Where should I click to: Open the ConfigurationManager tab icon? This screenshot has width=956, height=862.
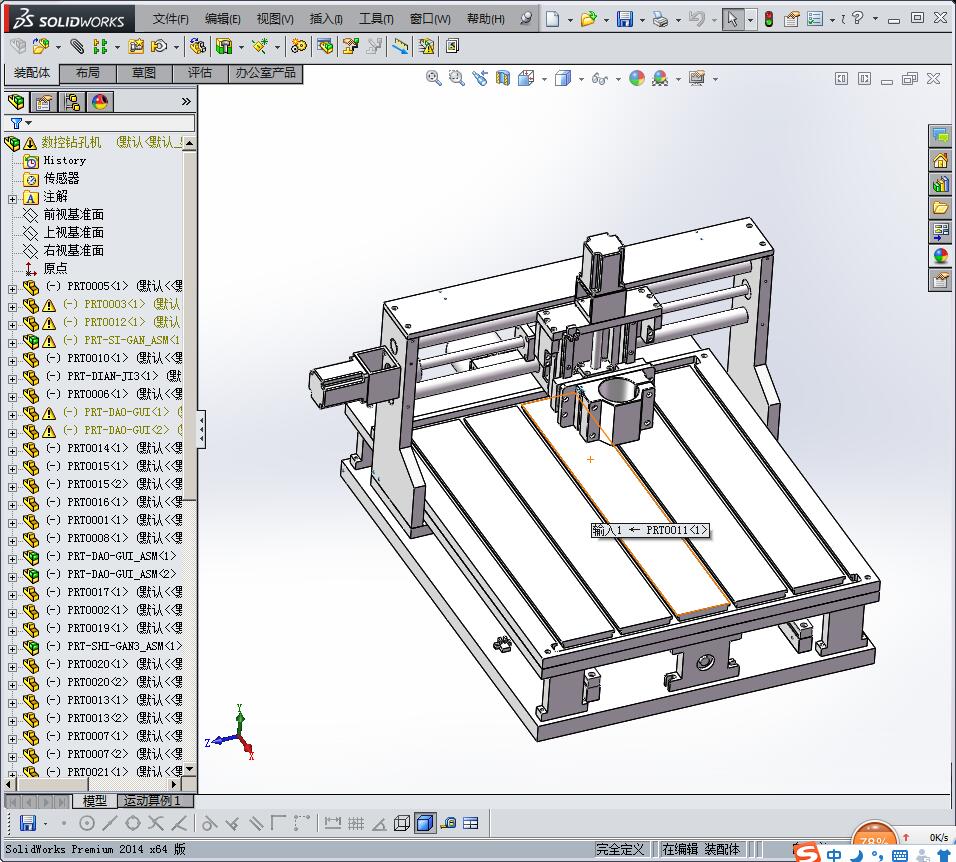[x=72, y=102]
